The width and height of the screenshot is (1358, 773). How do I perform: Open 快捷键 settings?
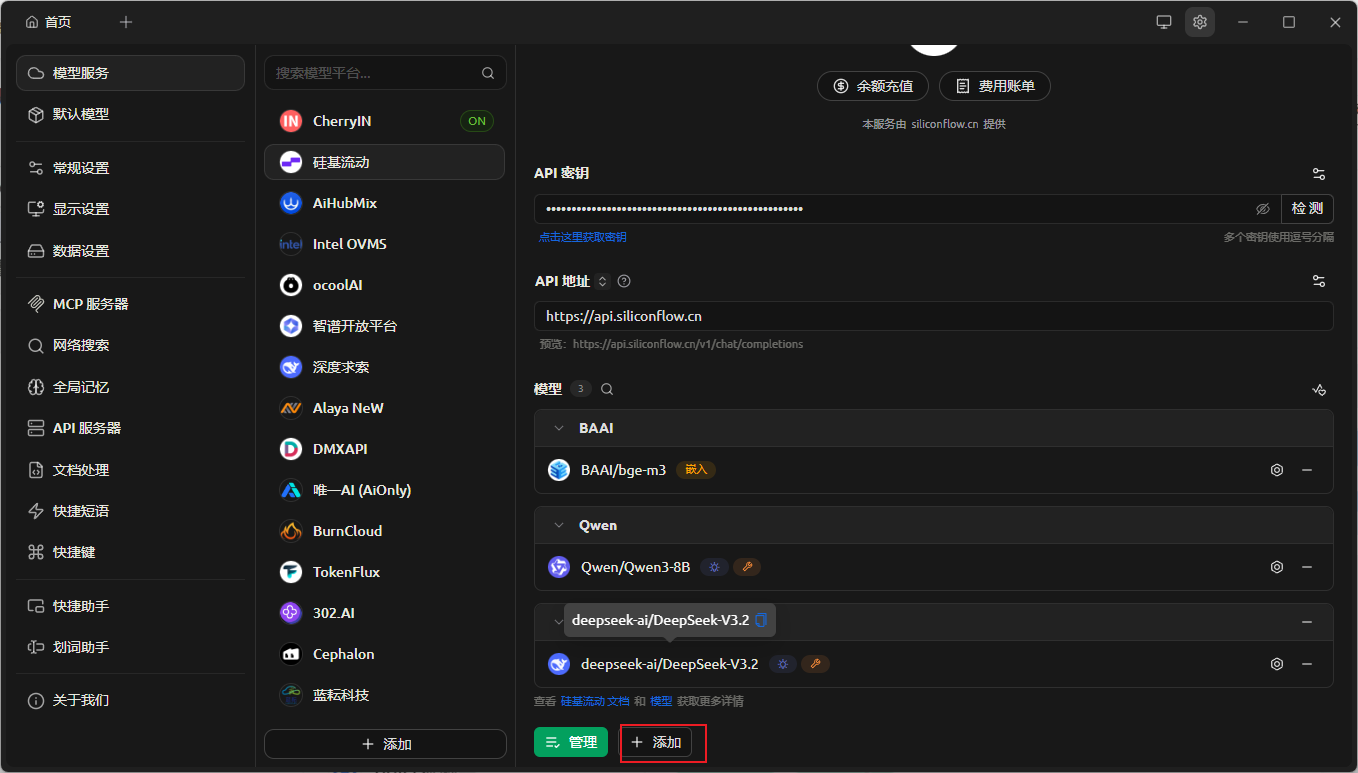pyautogui.click(x=130, y=552)
